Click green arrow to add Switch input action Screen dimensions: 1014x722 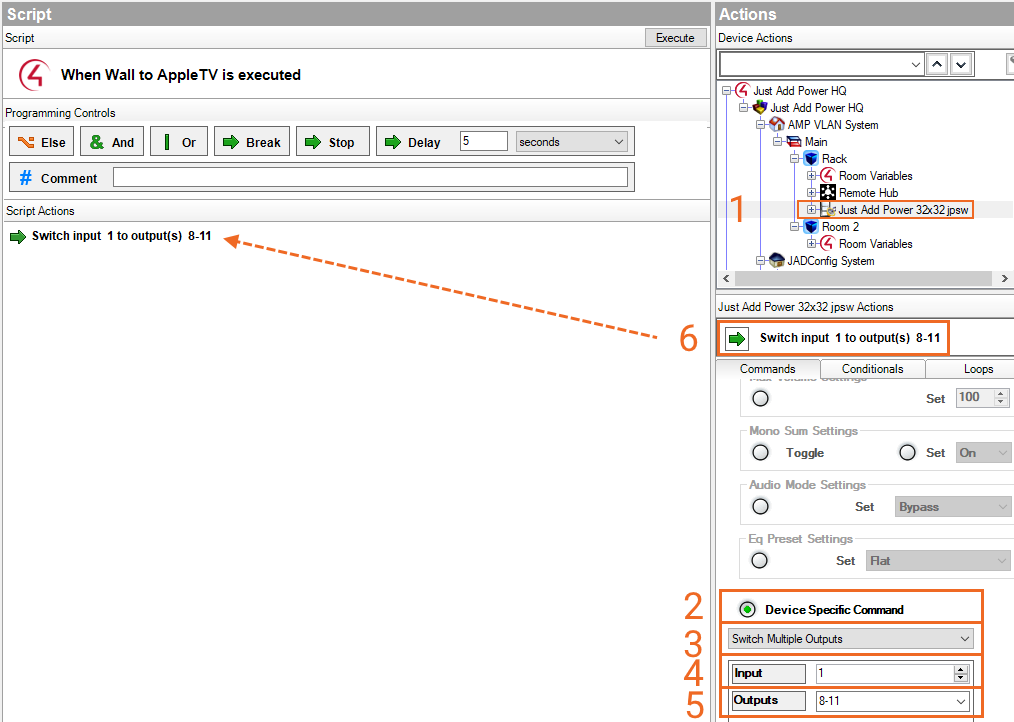(x=737, y=338)
